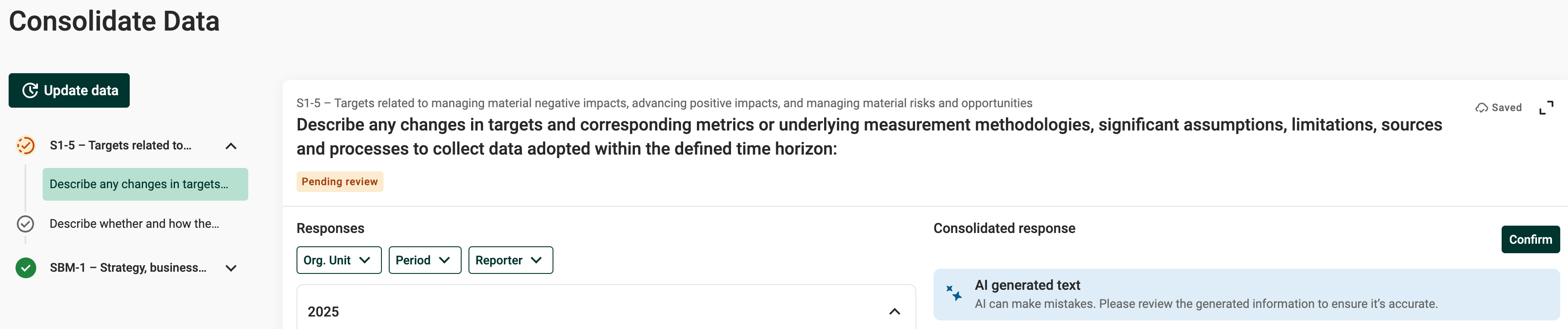Collapse the S1-5 Targets section
This screenshot has width=1568, height=329.
pyautogui.click(x=231, y=146)
